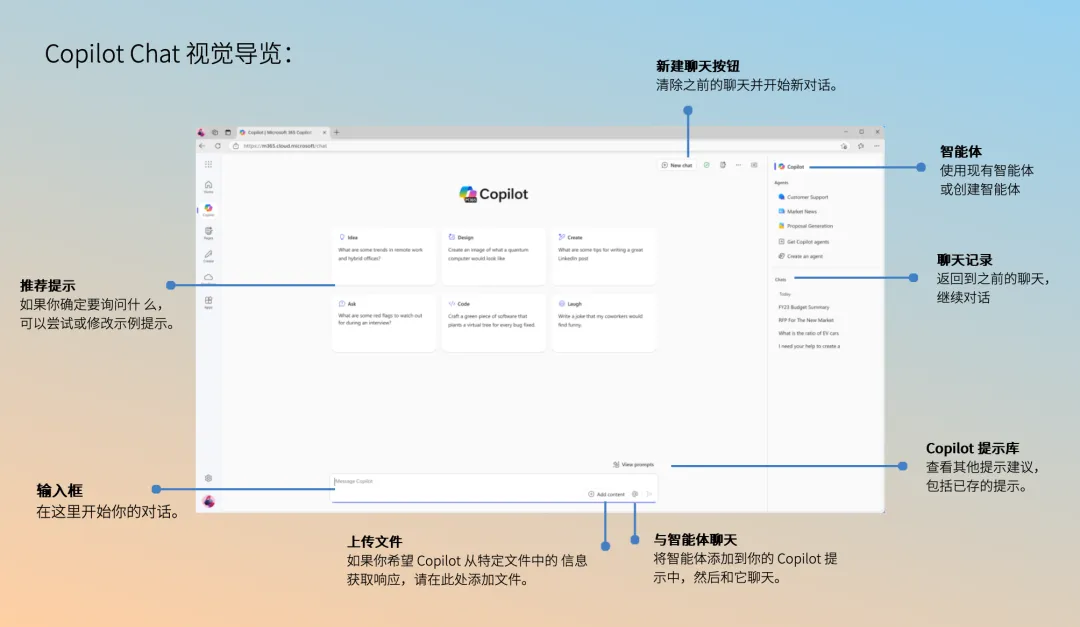The width and height of the screenshot is (1080, 627).
Task: Choose the Laugh prompt card
Action: point(603,323)
